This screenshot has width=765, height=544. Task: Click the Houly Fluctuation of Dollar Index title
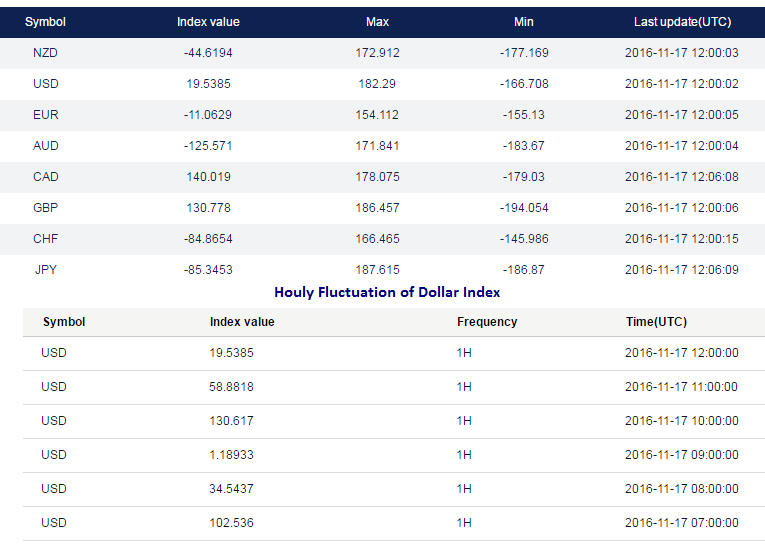click(387, 293)
